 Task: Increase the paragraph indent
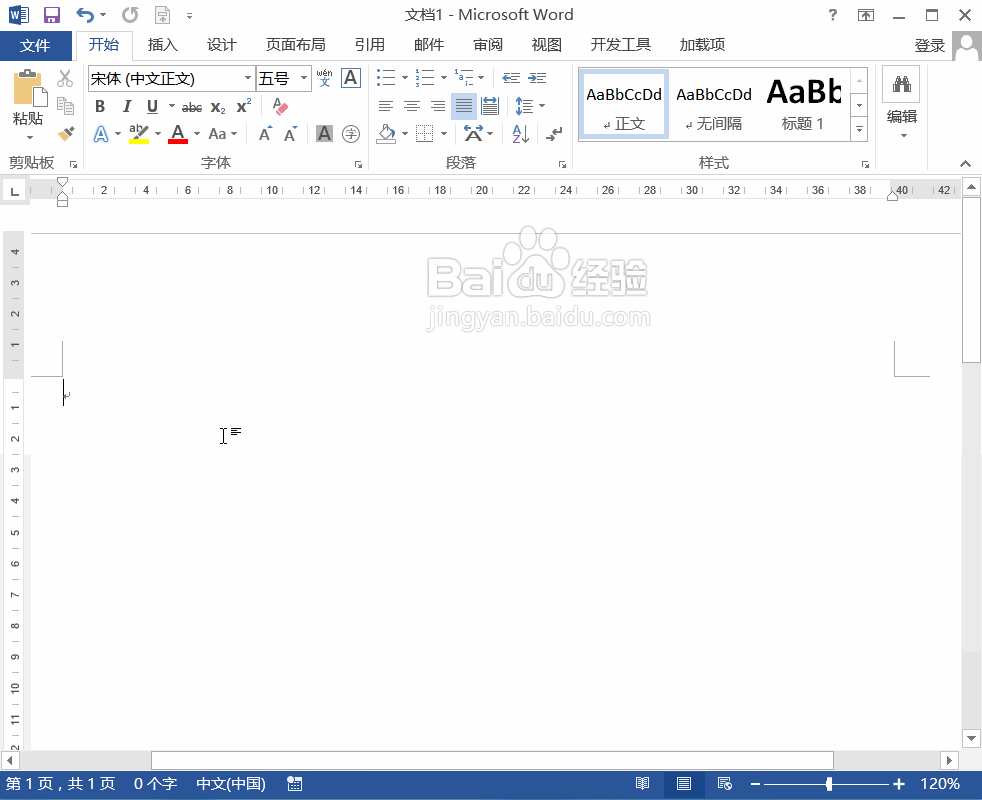(537, 78)
